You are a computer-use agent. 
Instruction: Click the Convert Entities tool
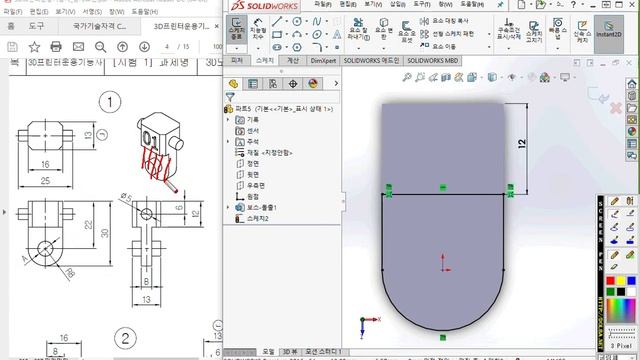pos(384,29)
